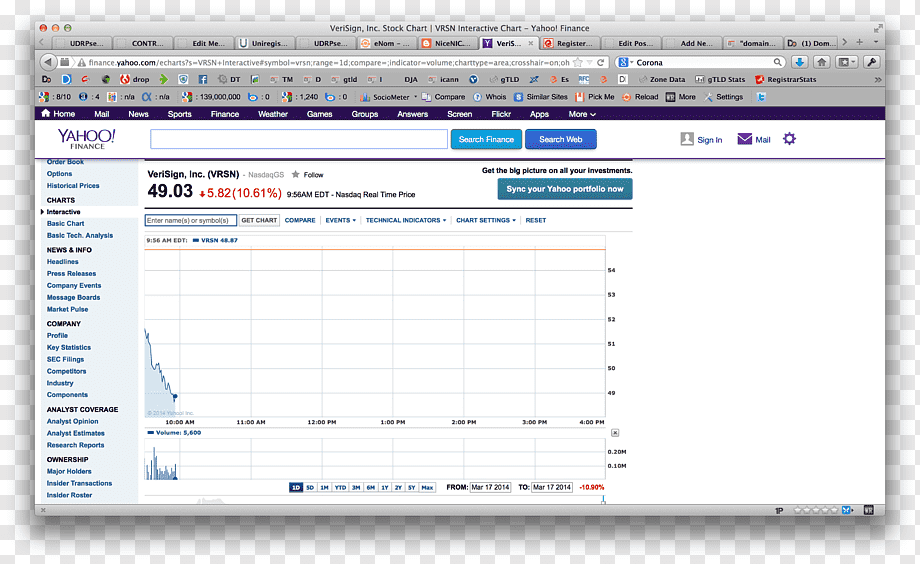The width and height of the screenshot is (920, 564).
Task: Open the bookmarks menu toolbar button
Action: click(x=845, y=62)
